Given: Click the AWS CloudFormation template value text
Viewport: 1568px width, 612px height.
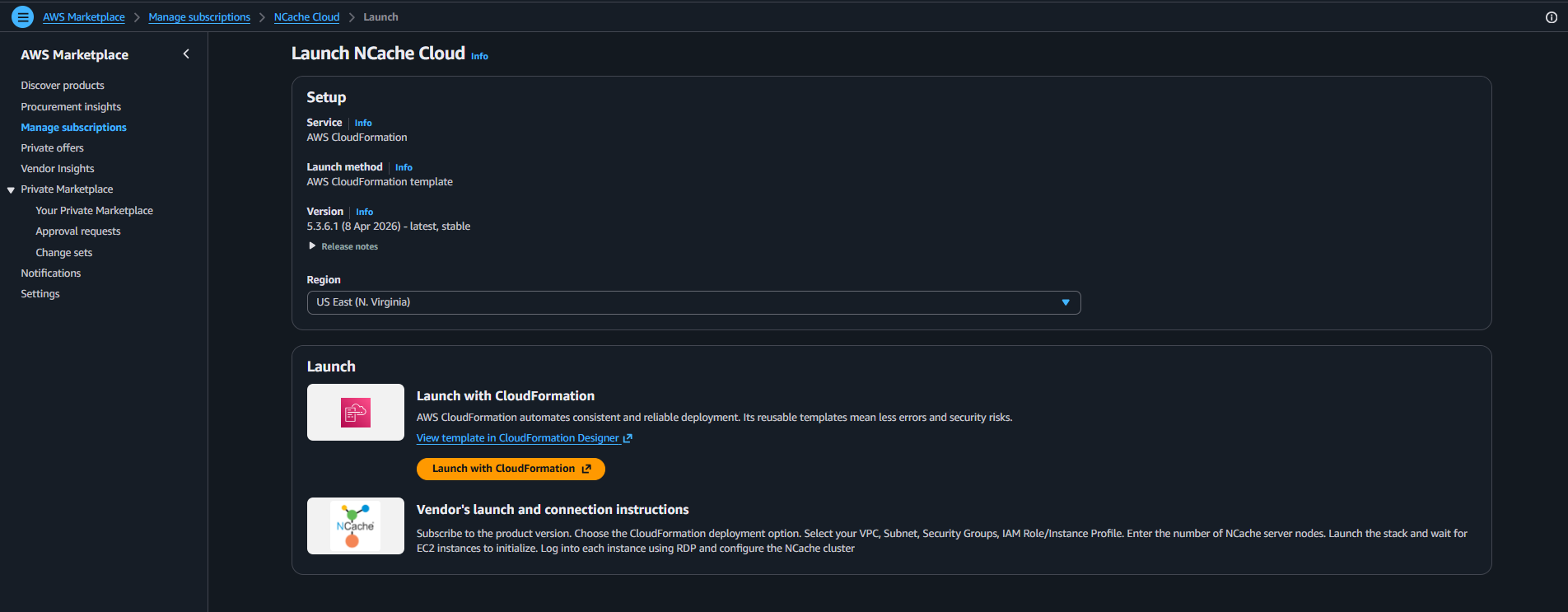Looking at the screenshot, I should pos(380,182).
